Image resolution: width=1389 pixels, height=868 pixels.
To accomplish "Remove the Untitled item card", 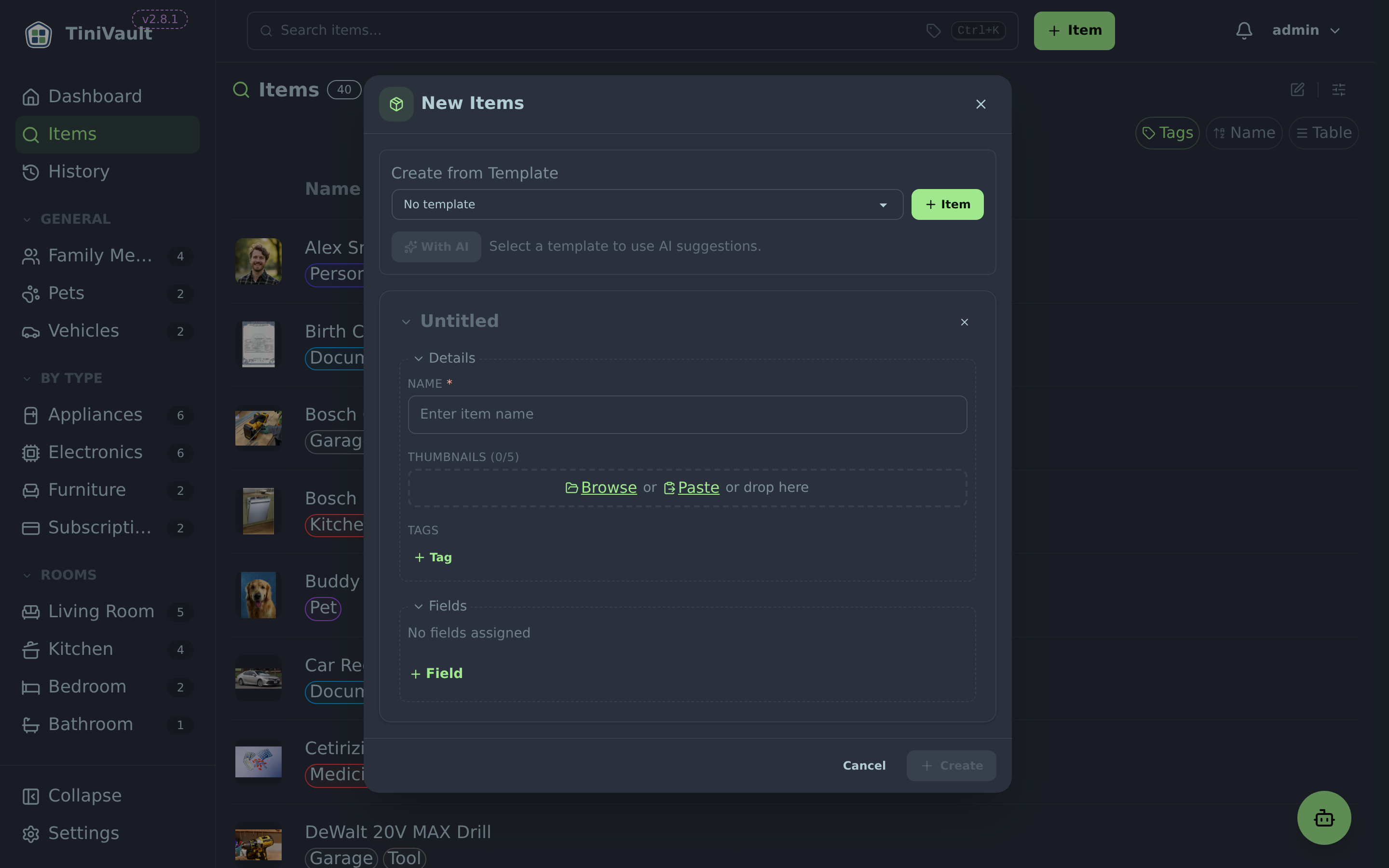I will [964, 322].
